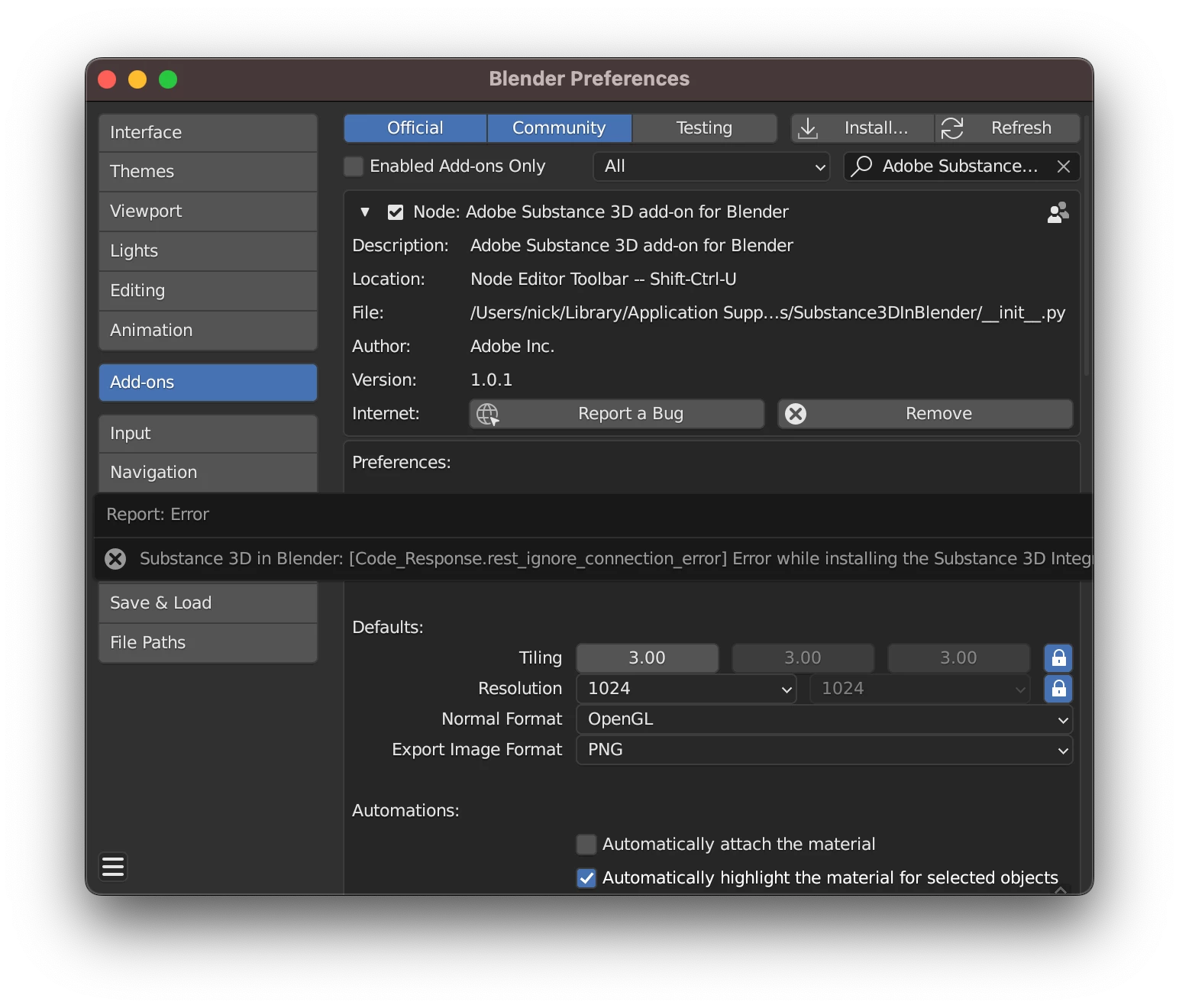Click the Adobe Inc. author text

pos(512,347)
